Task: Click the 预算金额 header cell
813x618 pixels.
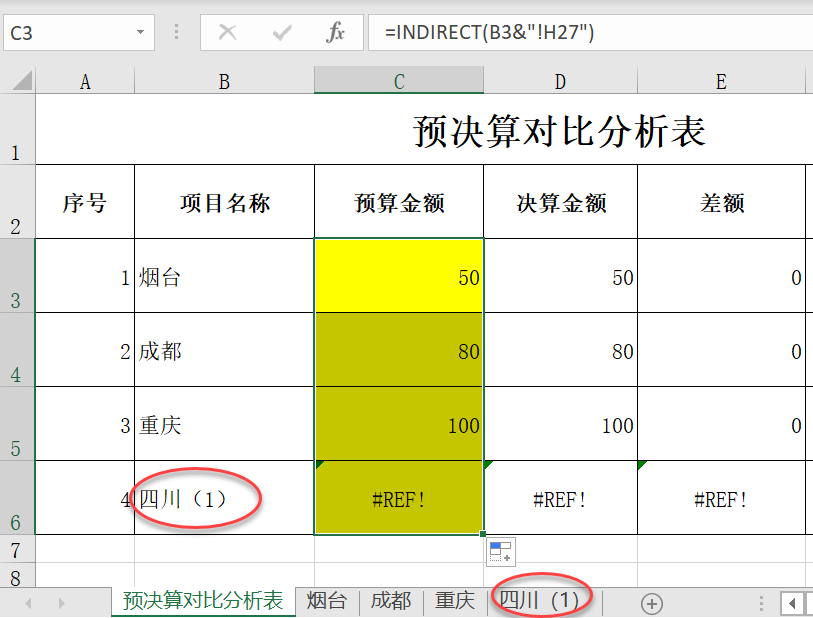Action: pos(399,202)
